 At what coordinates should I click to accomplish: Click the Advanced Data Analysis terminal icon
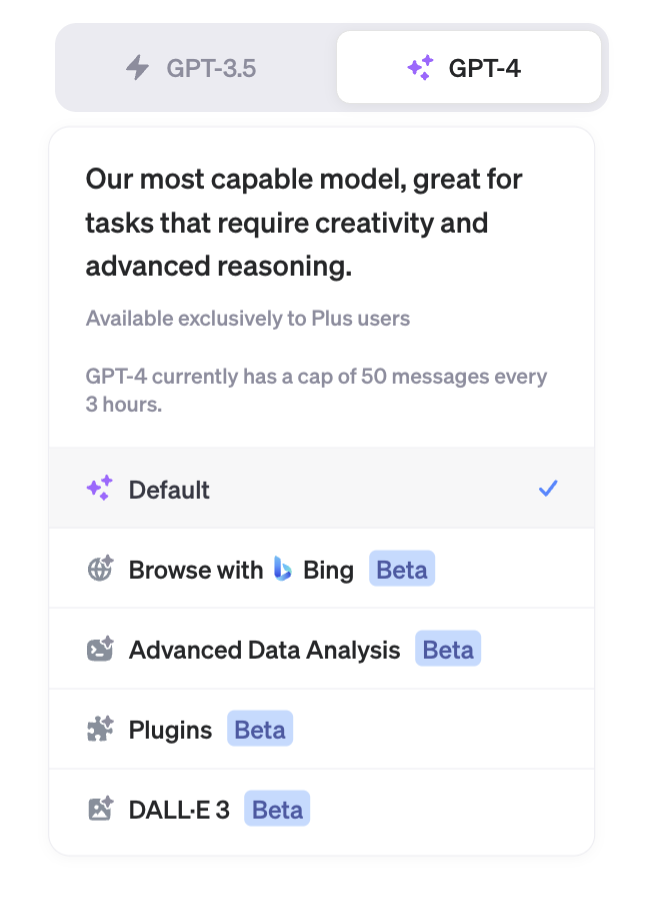(99, 650)
